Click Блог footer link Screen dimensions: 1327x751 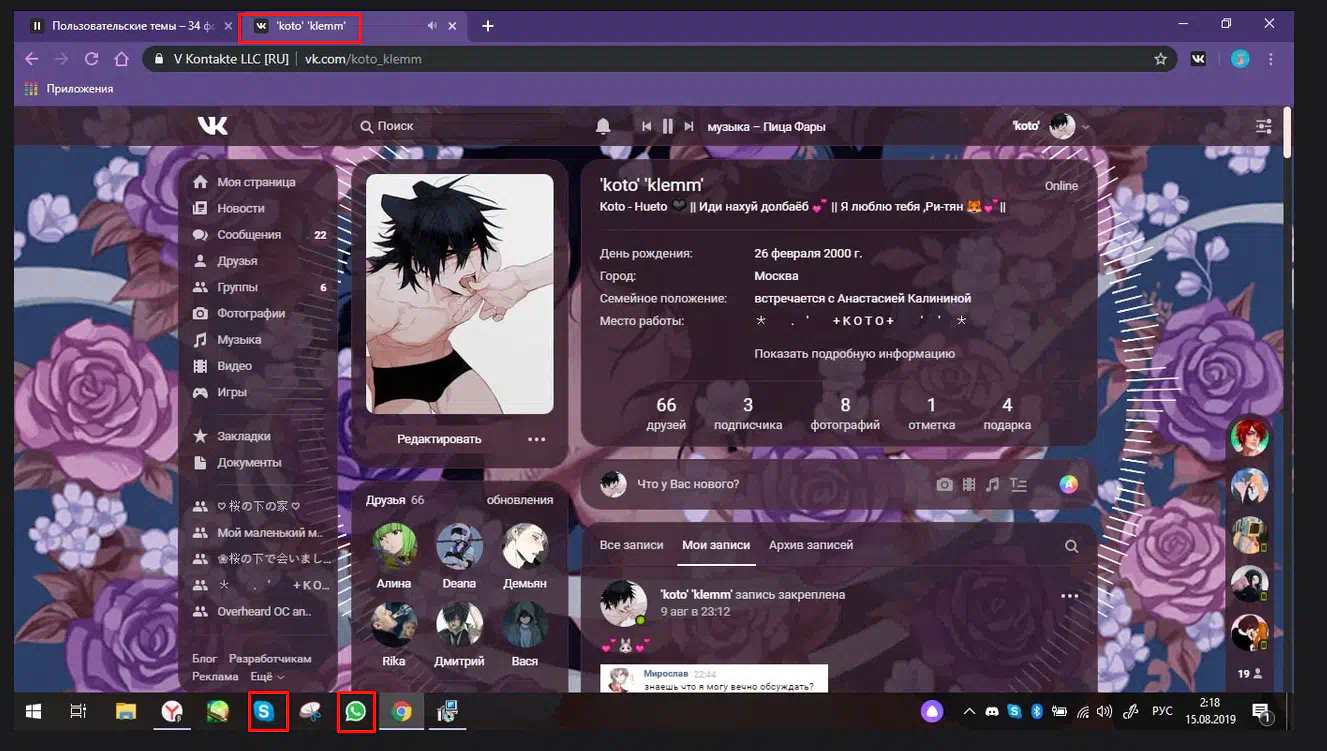tap(205, 659)
